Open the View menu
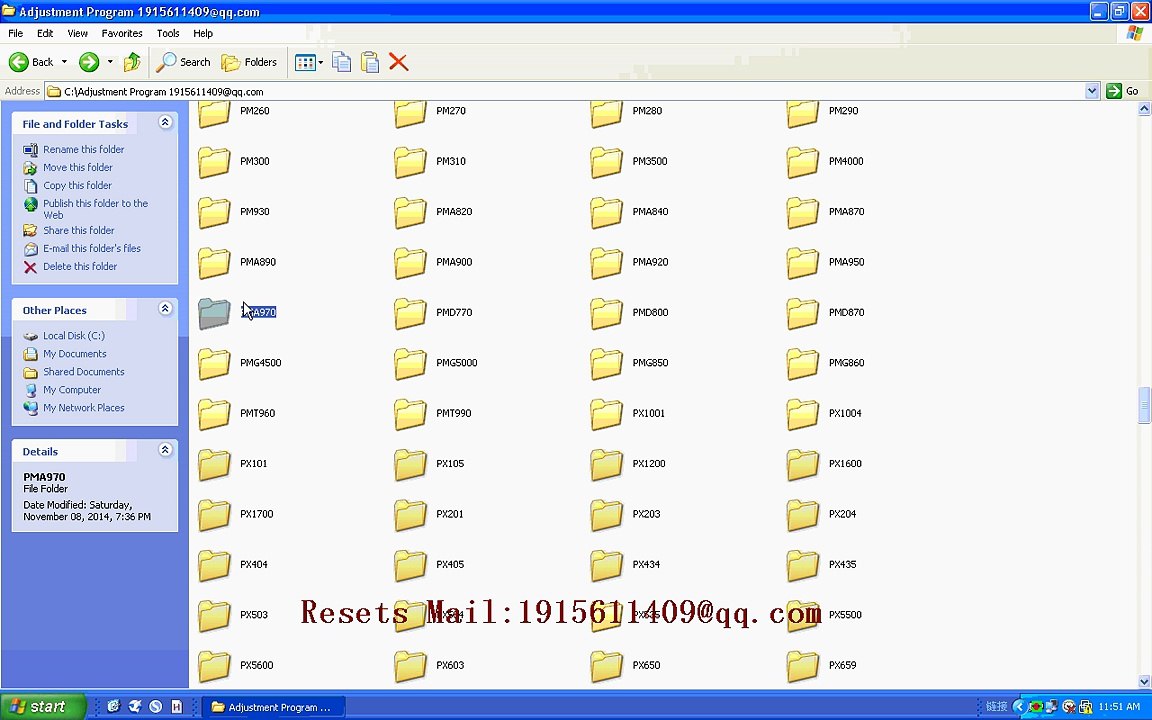The width and height of the screenshot is (1152, 720). pyautogui.click(x=77, y=33)
